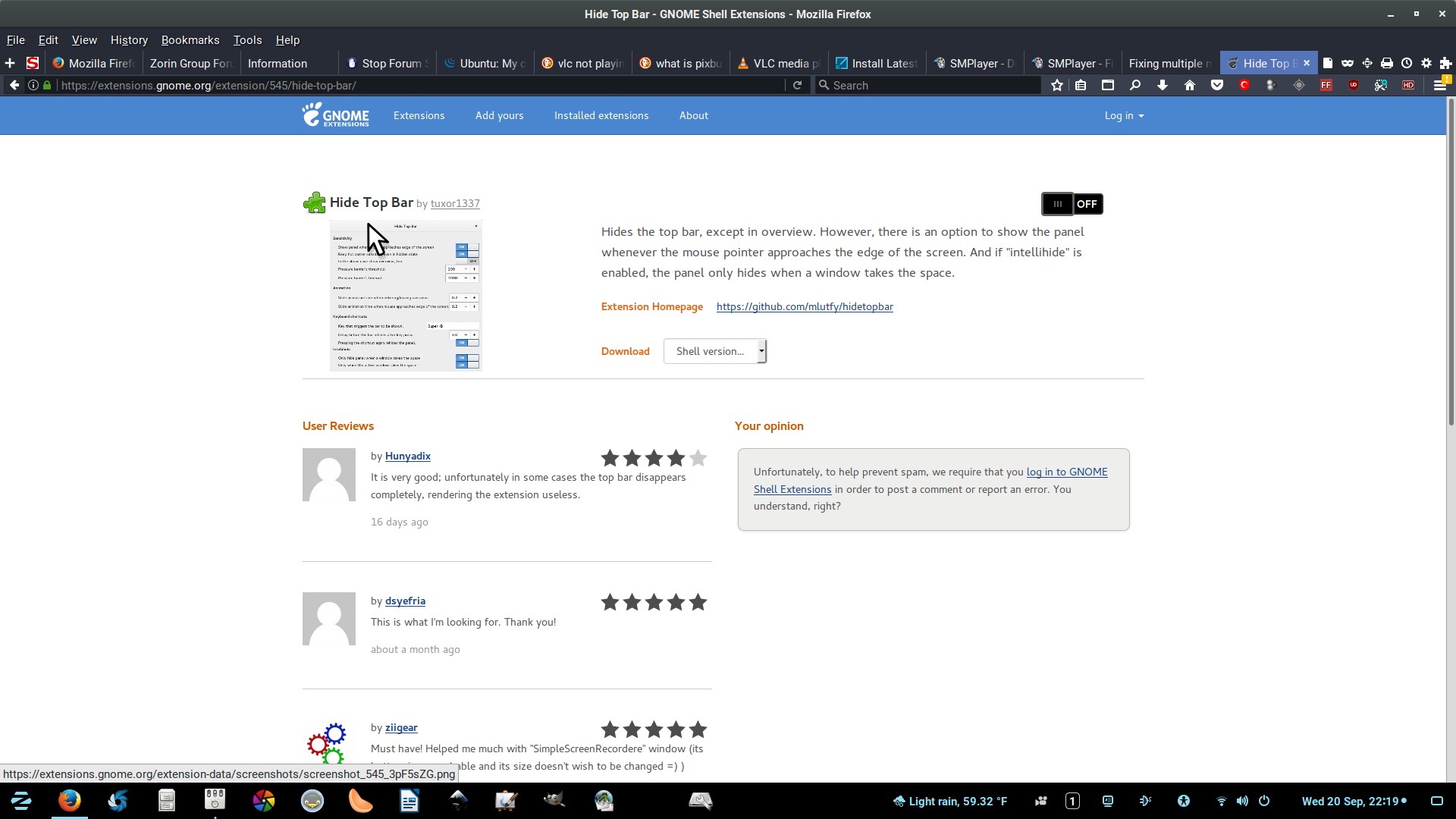The image size is (1456, 819).
Task: Go to Installed extensions page
Action: tap(601, 115)
